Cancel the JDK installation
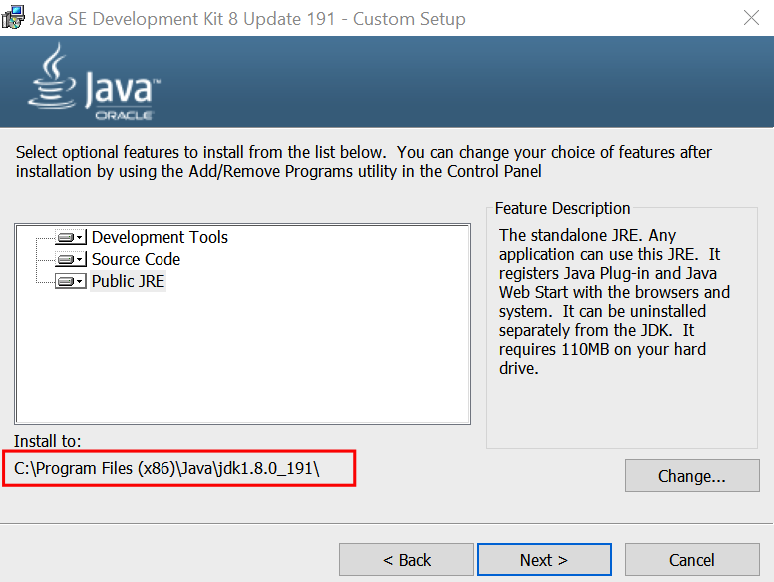This screenshot has height=582, width=774. click(692, 560)
